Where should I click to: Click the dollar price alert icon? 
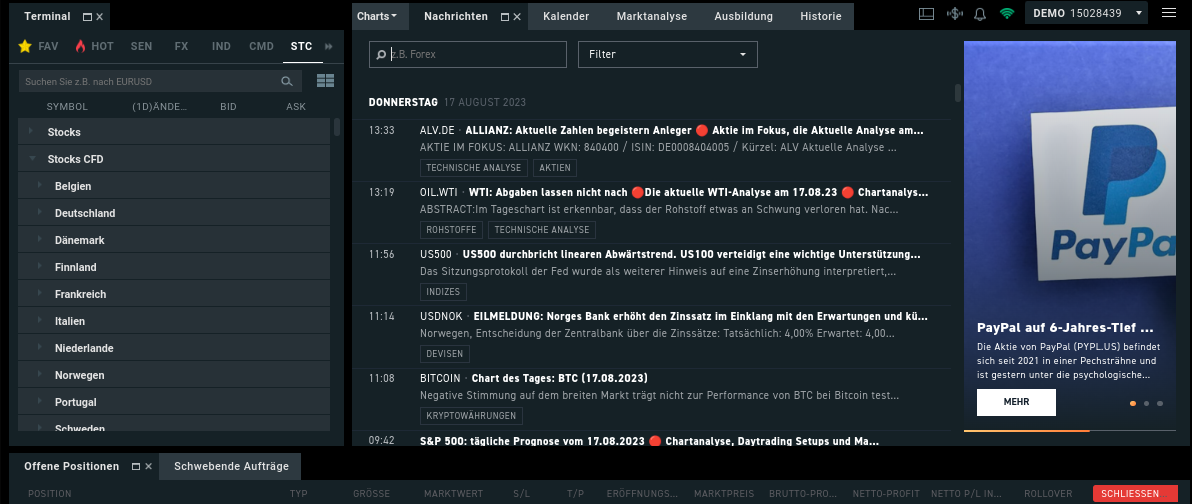click(x=954, y=14)
